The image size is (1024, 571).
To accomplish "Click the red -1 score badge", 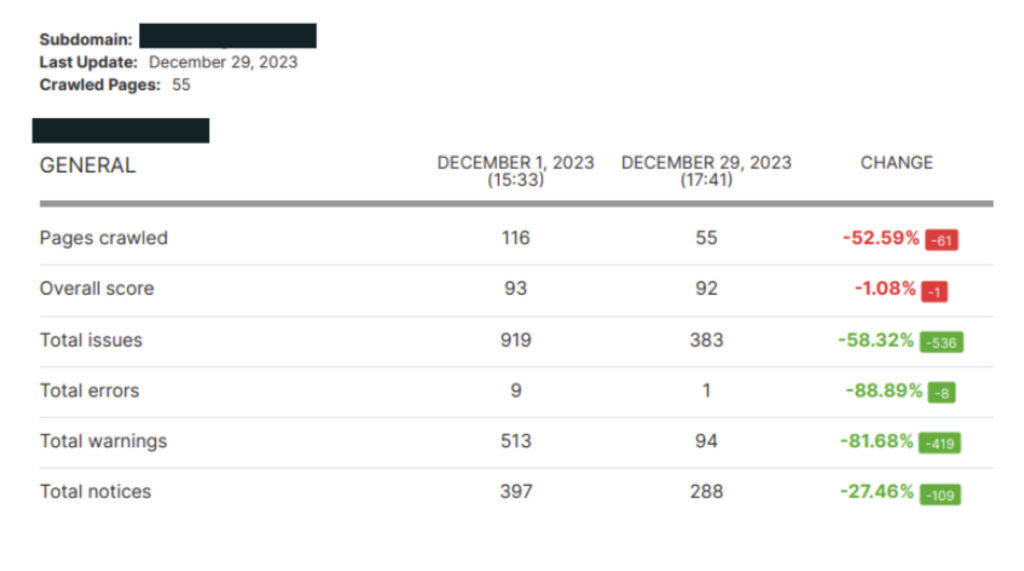I will [936, 291].
